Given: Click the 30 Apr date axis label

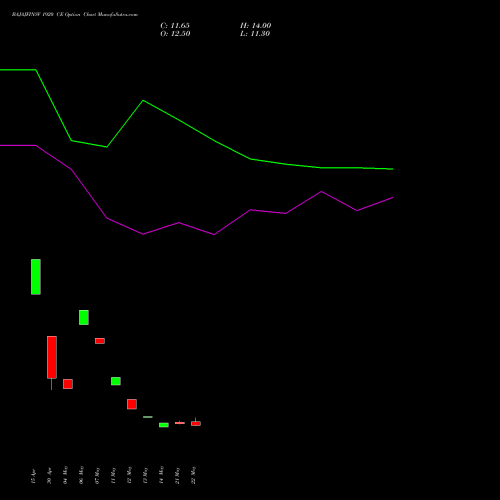Looking at the screenshot, I should 49,476.
